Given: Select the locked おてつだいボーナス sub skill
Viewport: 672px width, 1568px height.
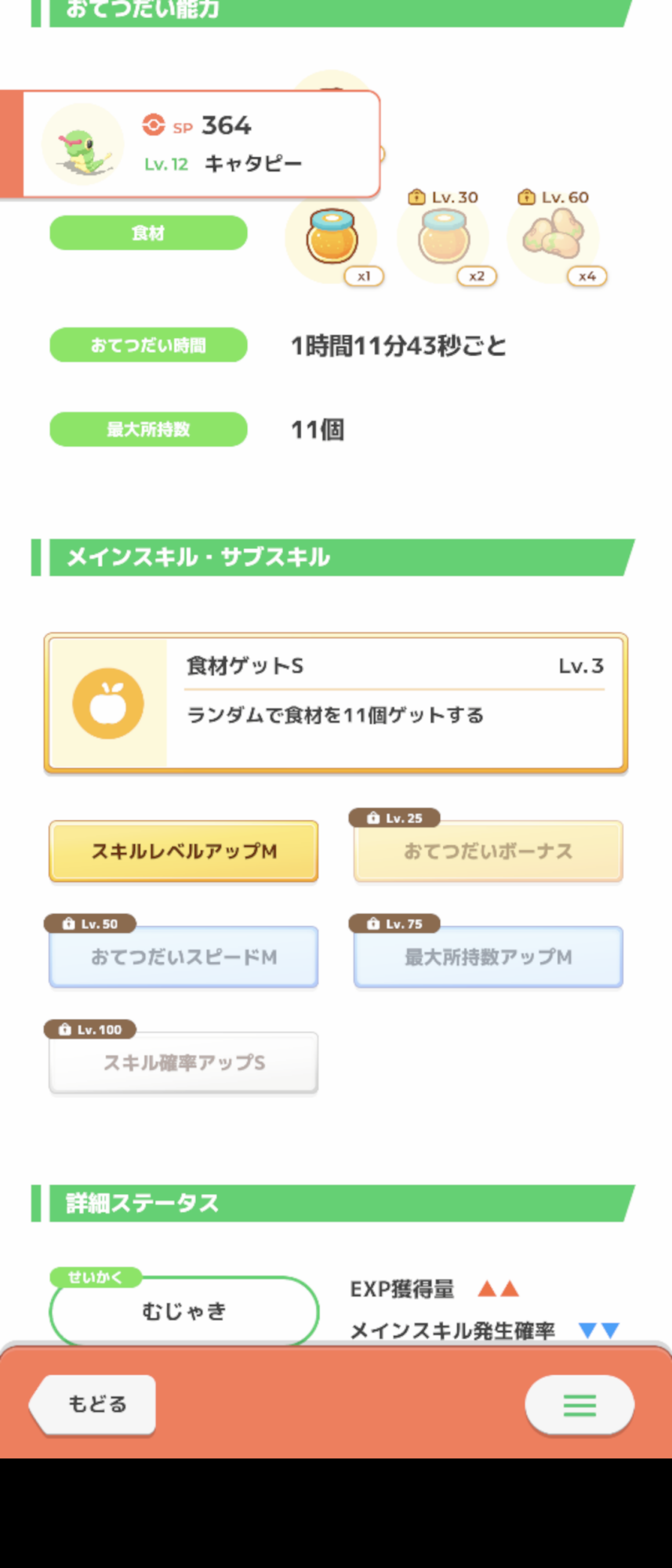Looking at the screenshot, I should [x=488, y=851].
